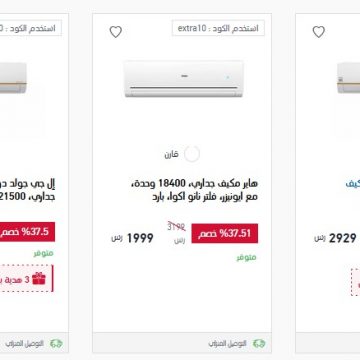Click the extra10 coupon code label

218,28
